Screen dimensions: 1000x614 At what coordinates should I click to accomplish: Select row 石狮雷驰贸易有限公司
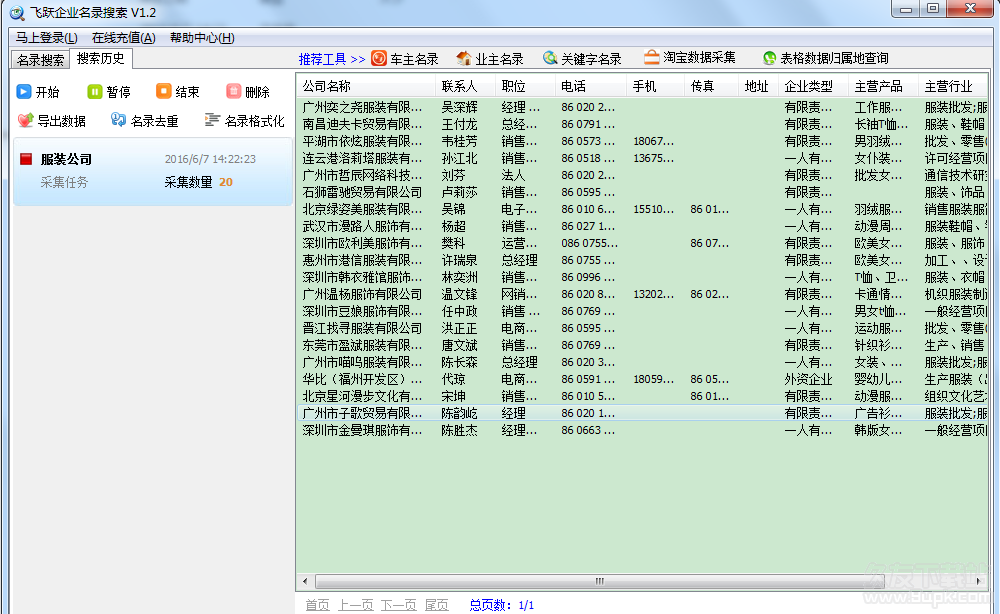click(642, 192)
